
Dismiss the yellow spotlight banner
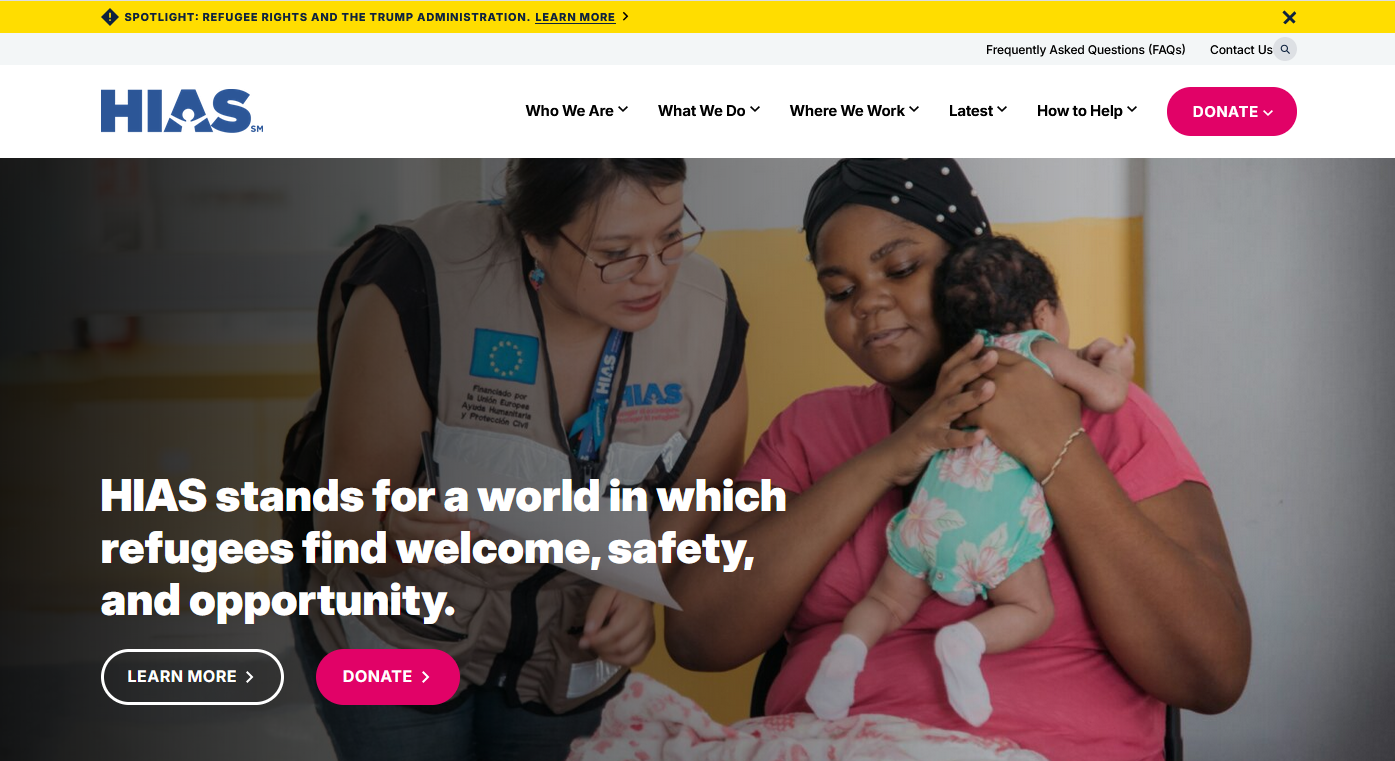1289,17
